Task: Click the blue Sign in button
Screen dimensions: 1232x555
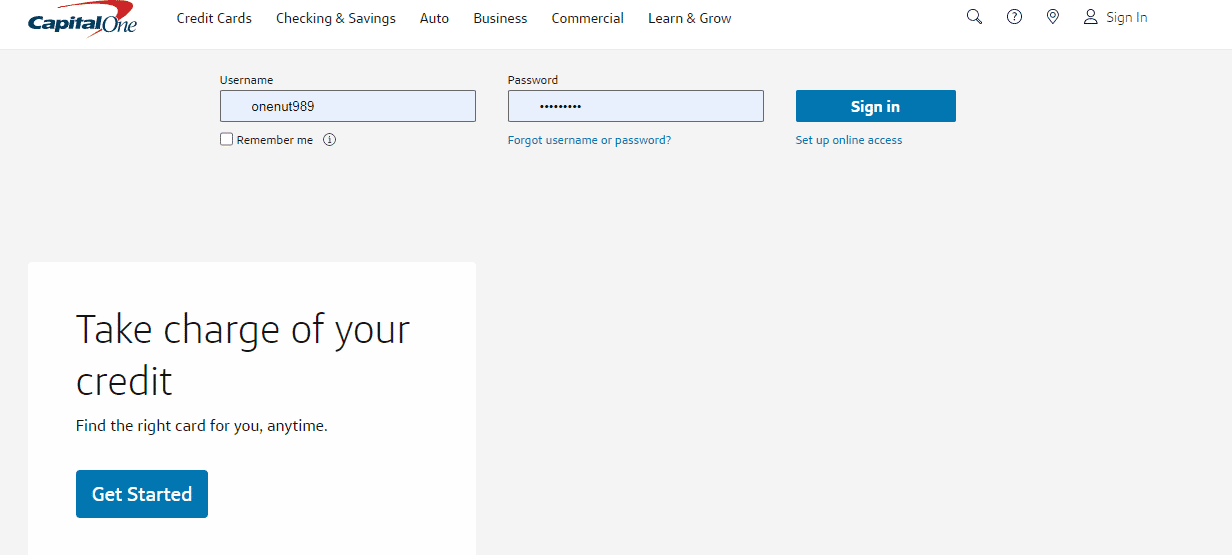Action: [x=876, y=106]
